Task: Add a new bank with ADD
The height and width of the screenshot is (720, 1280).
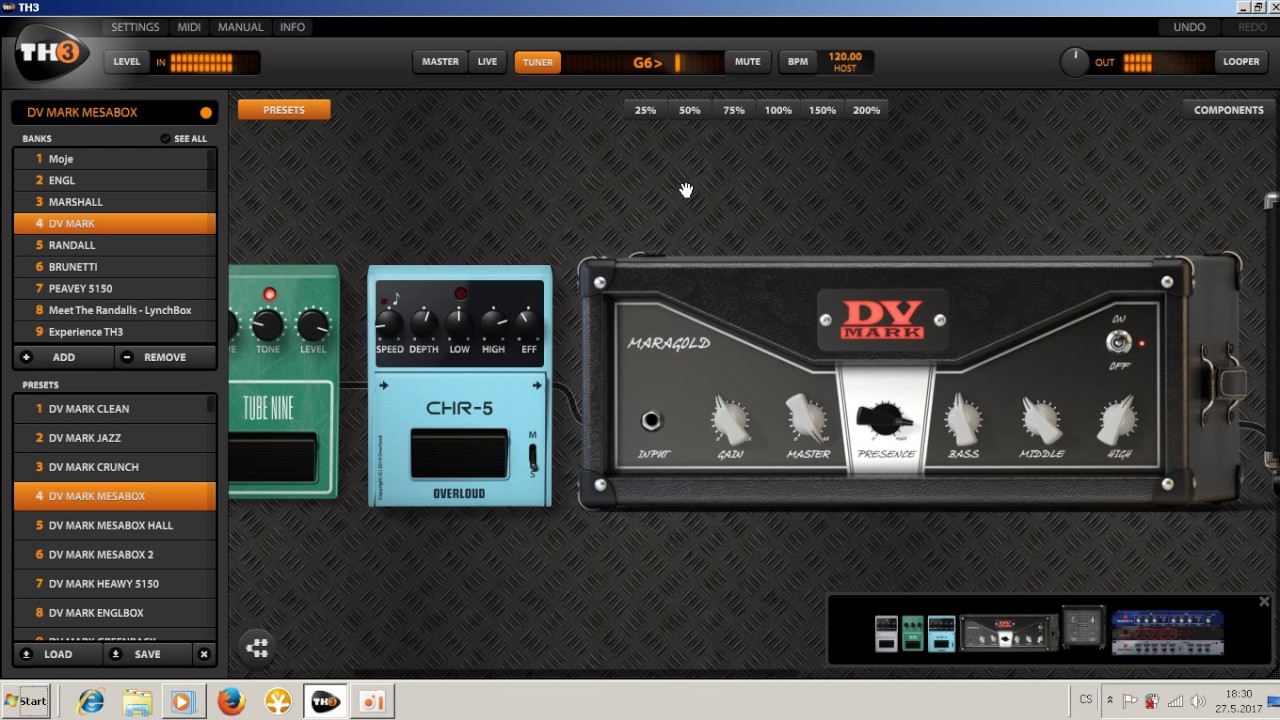Action: 64,357
